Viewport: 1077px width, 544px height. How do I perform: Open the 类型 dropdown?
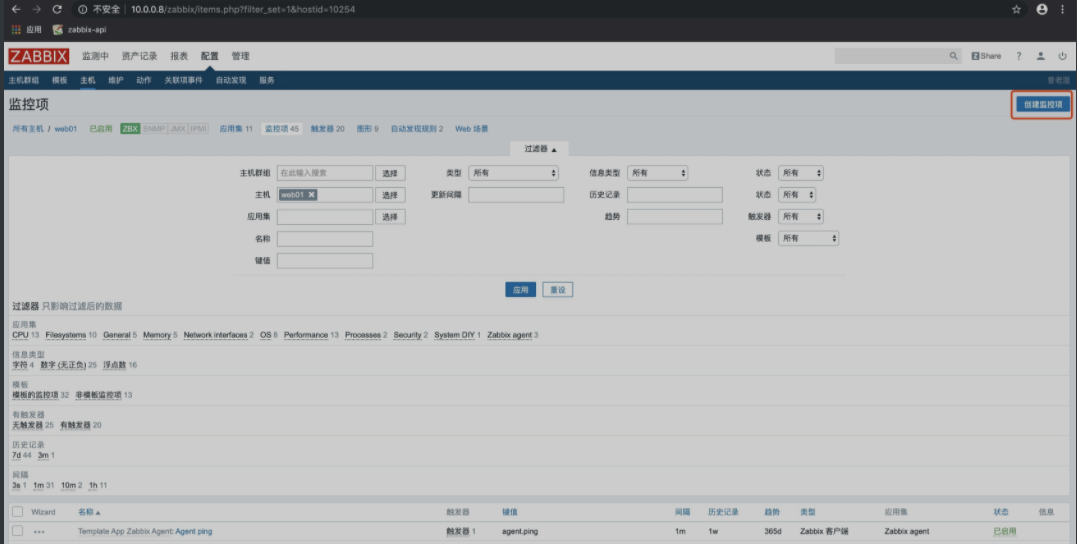pyautogui.click(x=513, y=173)
